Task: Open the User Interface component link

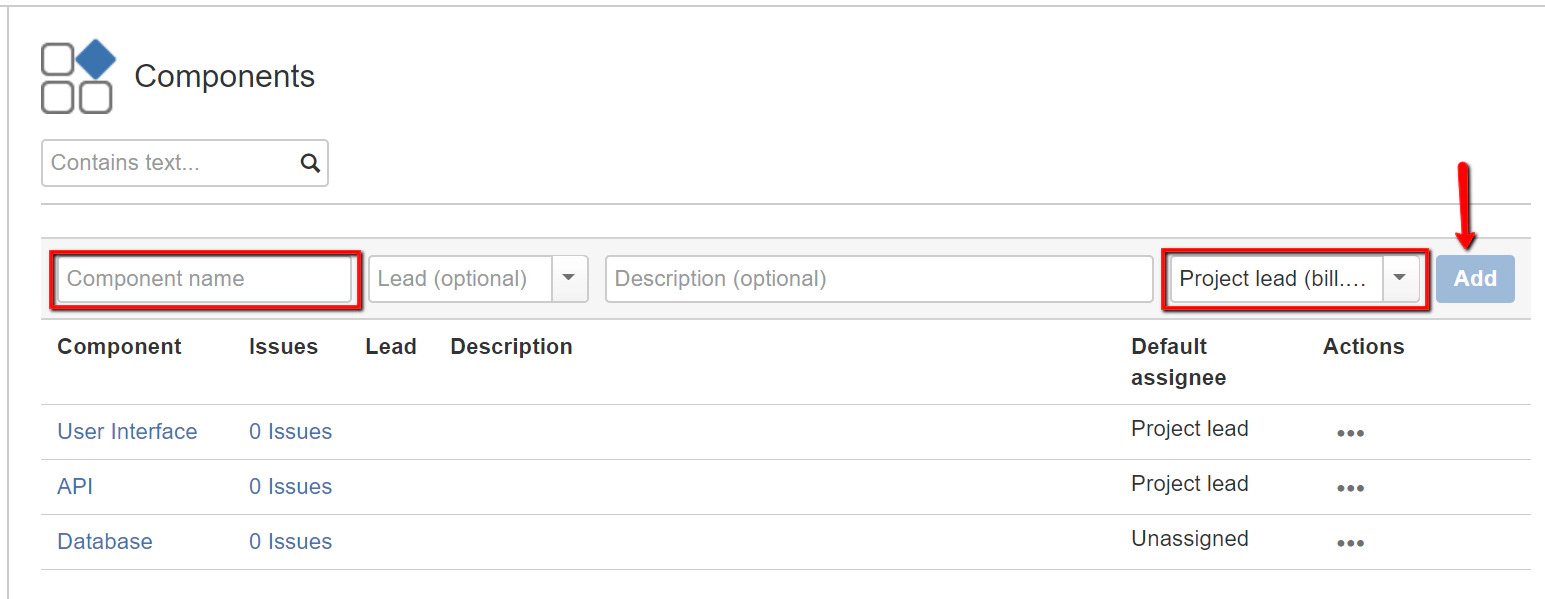Action: click(127, 432)
